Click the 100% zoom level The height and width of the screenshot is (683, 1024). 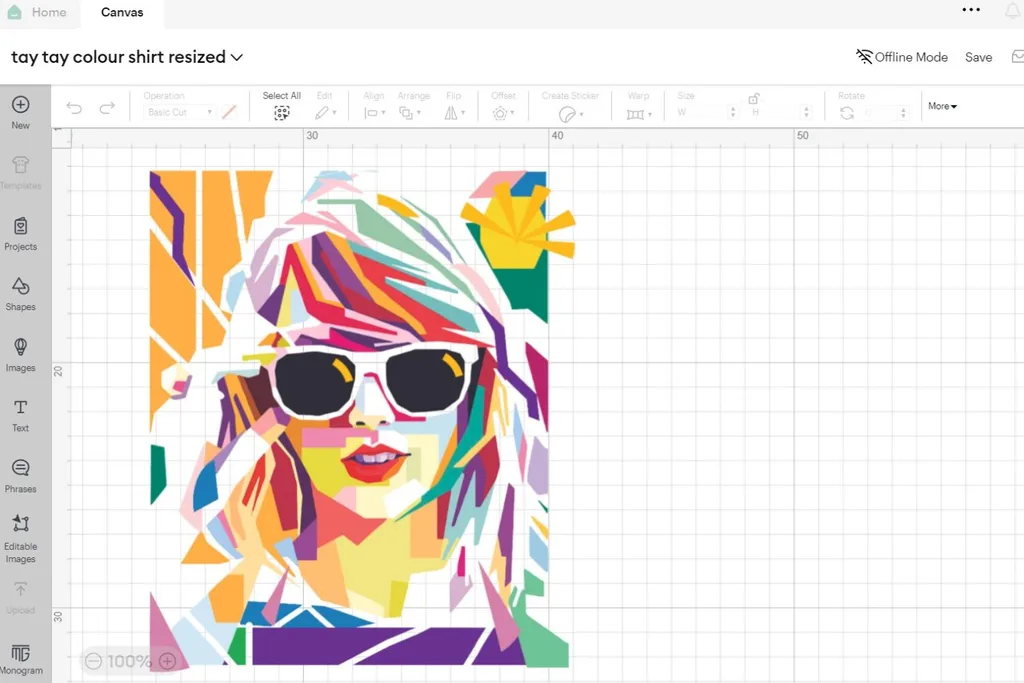(x=130, y=661)
